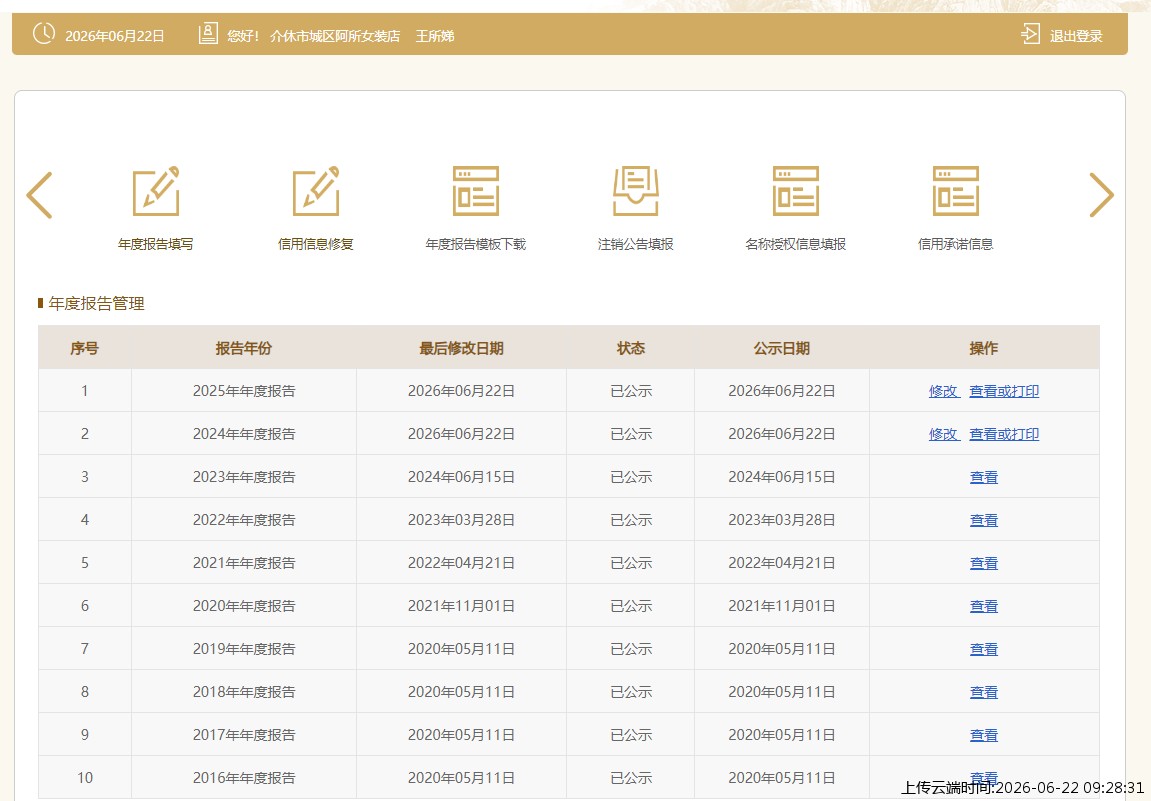The width and height of the screenshot is (1151, 801).
Task: Click the 年度报告填写 label
Action: pos(156,244)
